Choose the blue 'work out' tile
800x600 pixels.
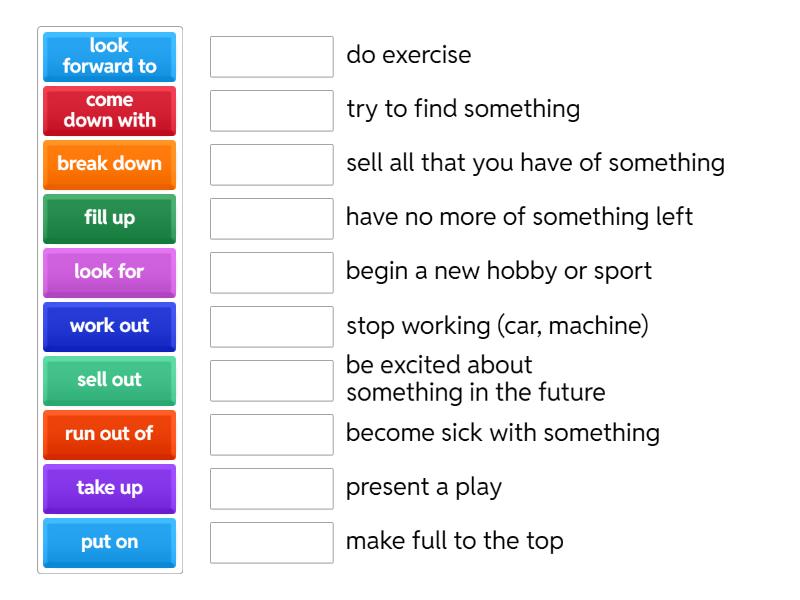[x=110, y=326]
